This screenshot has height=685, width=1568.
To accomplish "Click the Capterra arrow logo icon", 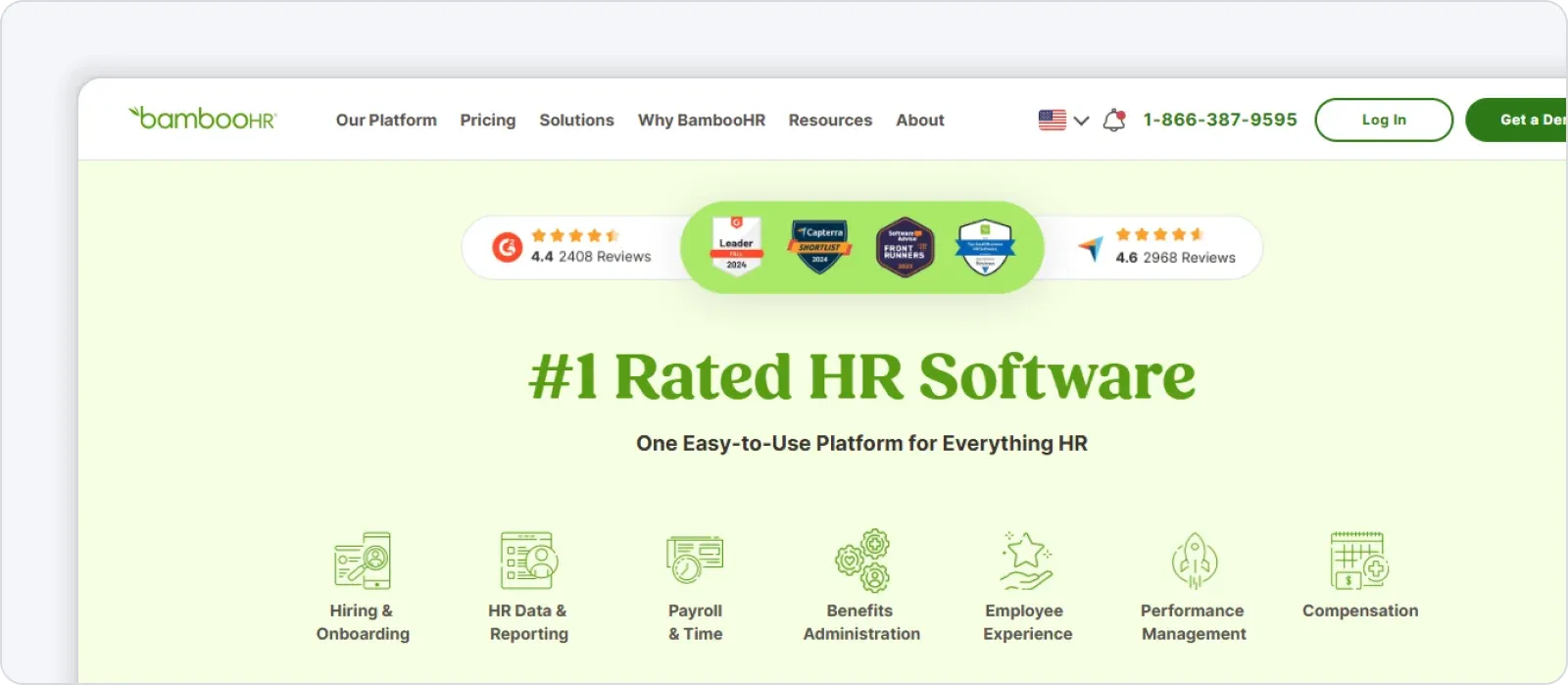I will click(x=1091, y=248).
